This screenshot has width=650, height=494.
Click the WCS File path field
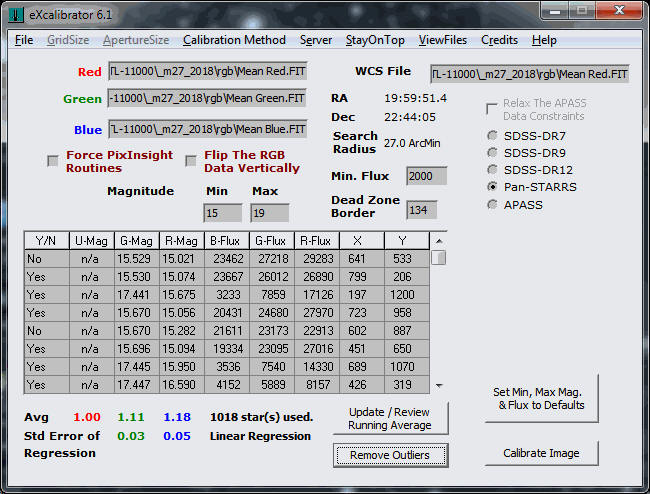coord(530,74)
